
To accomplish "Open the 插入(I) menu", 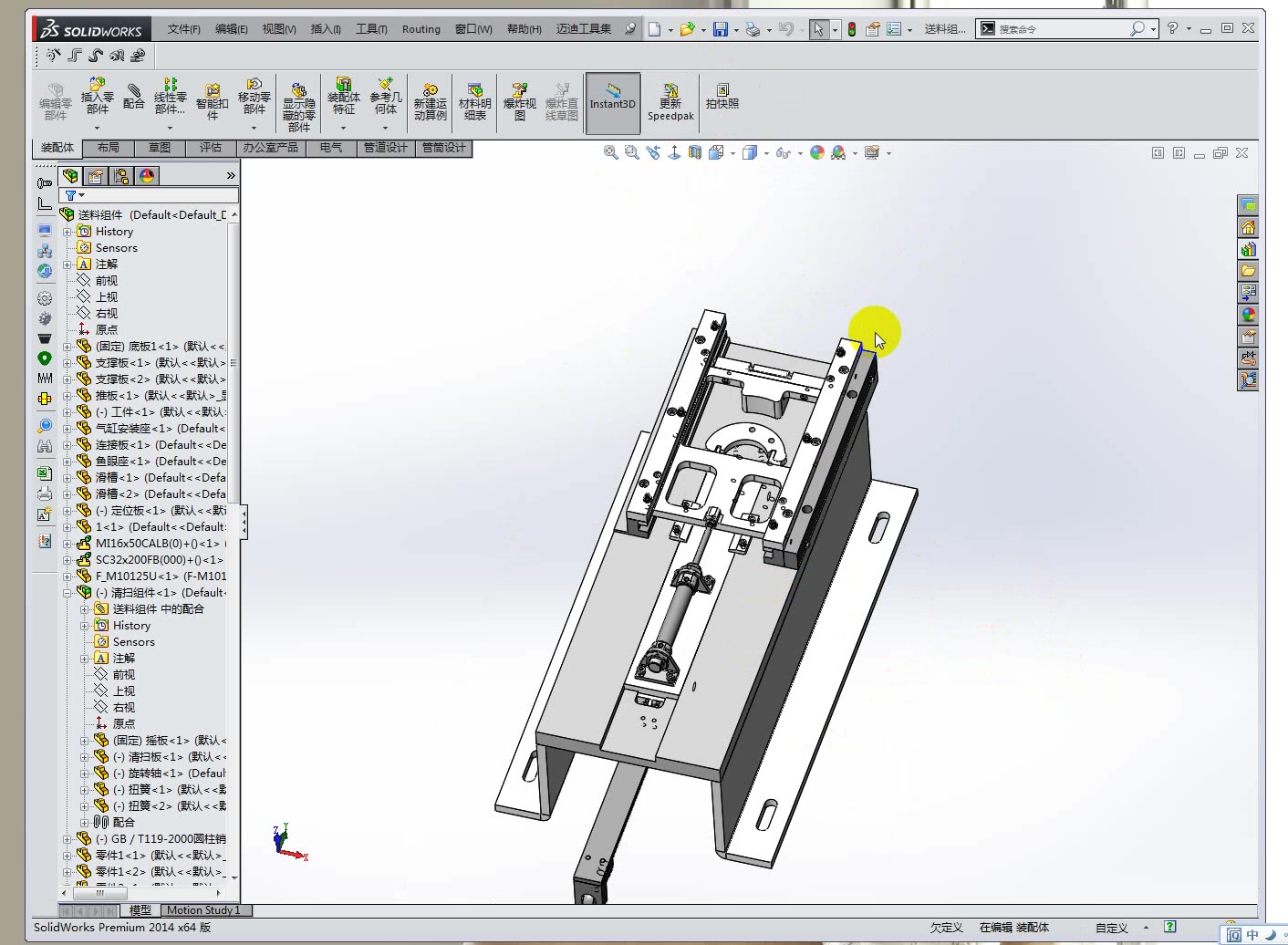I will (325, 28).
